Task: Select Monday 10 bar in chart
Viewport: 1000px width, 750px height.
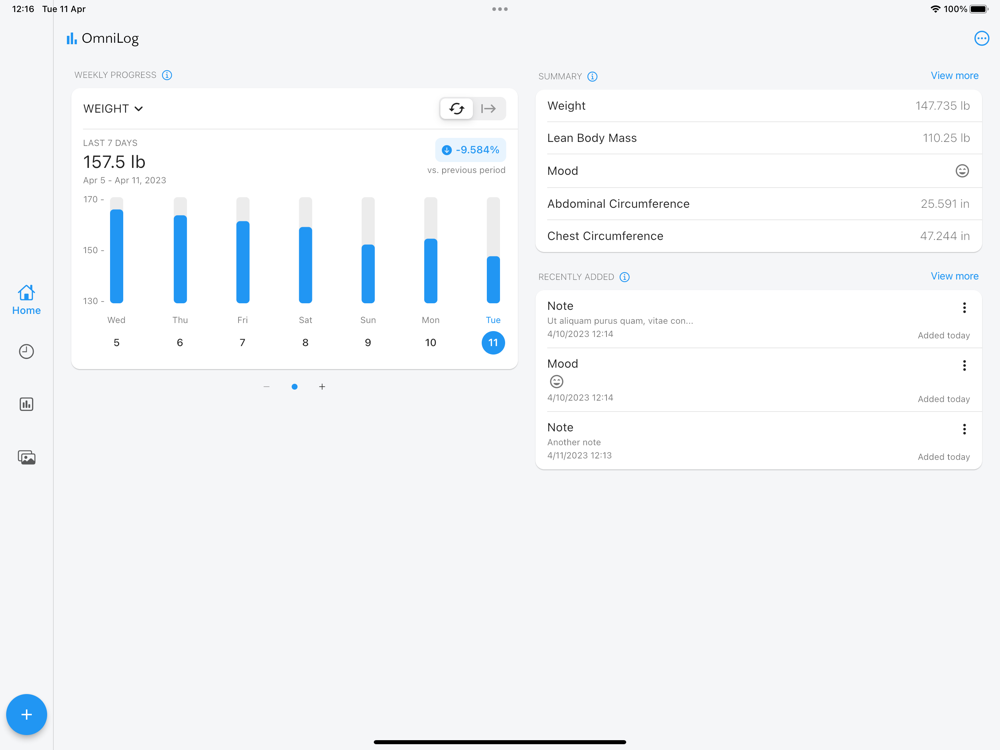Action: (431, 251)
